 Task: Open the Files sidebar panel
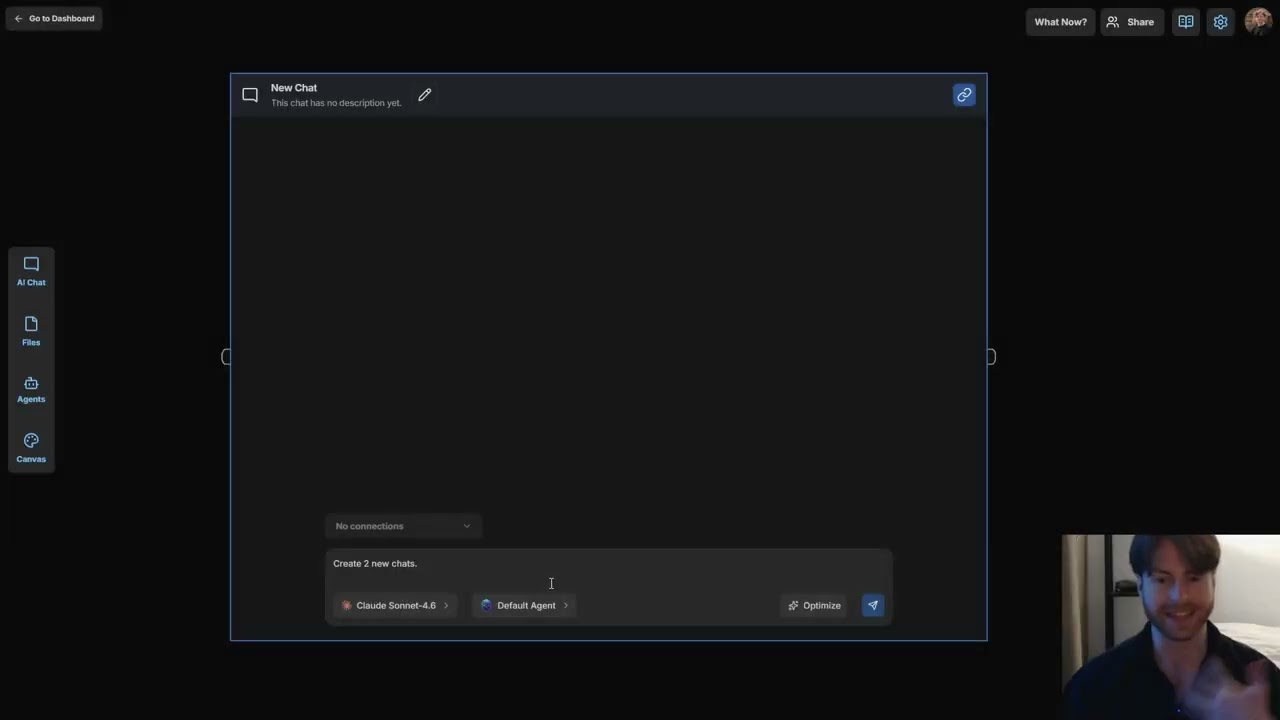pos(31,331)
